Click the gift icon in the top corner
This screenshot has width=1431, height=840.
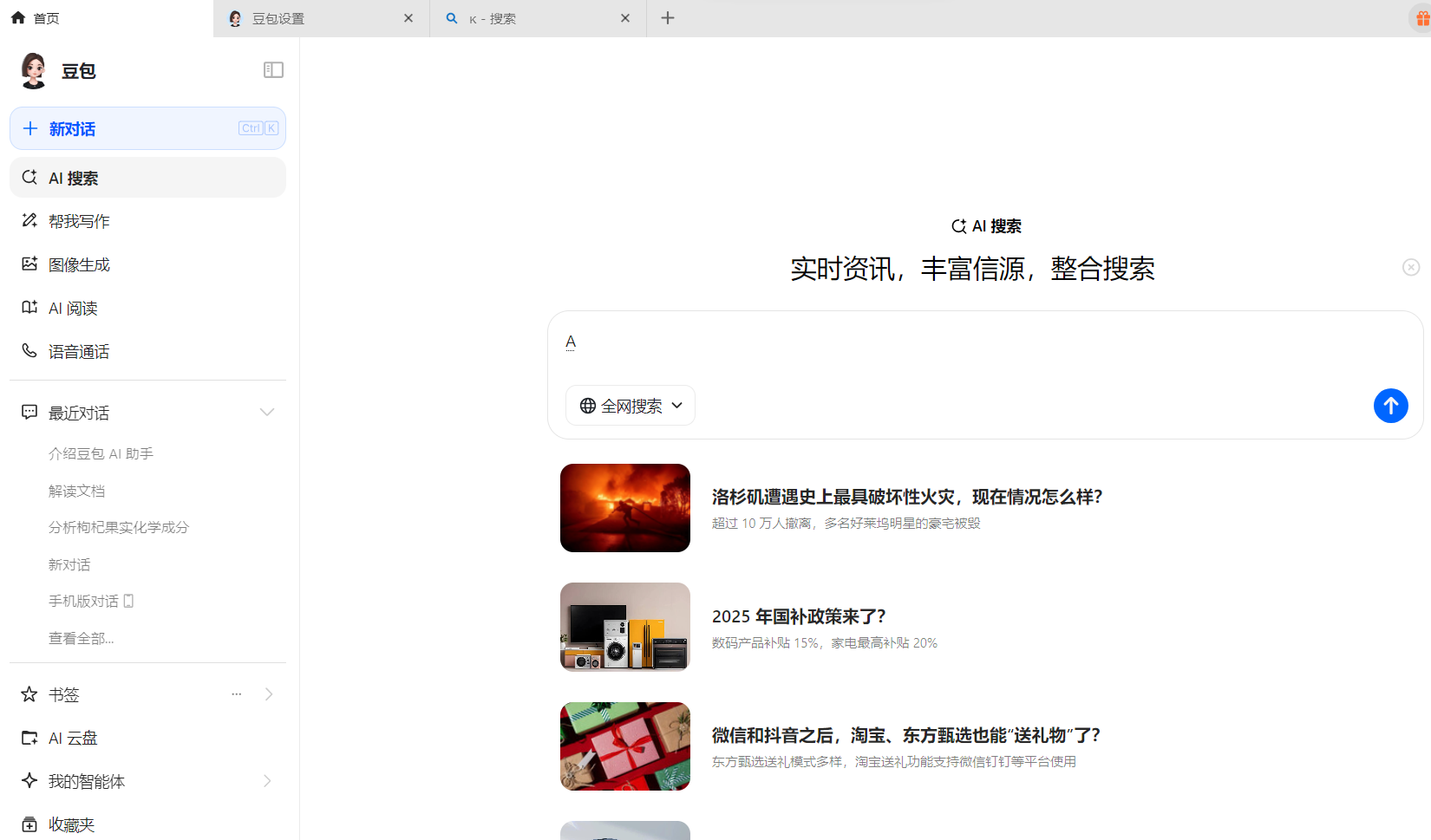click(1422, 18)
